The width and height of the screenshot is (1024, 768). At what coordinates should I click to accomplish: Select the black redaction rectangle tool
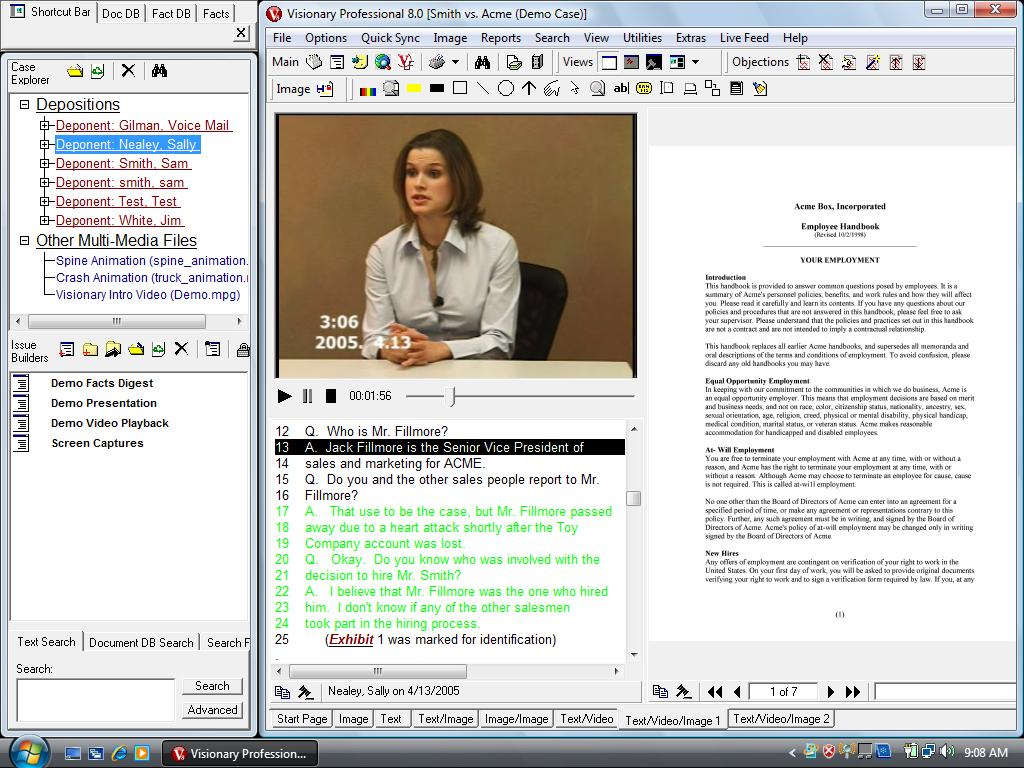[437, 89]
